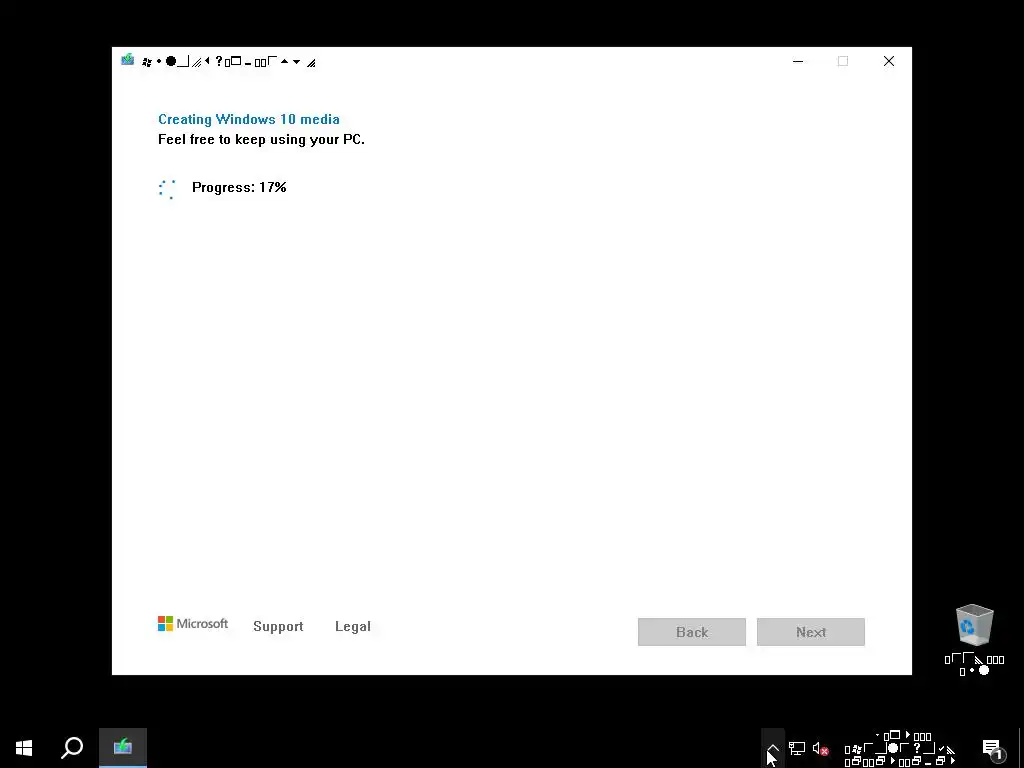Click the spinning progress indicator

click(167, 189)
